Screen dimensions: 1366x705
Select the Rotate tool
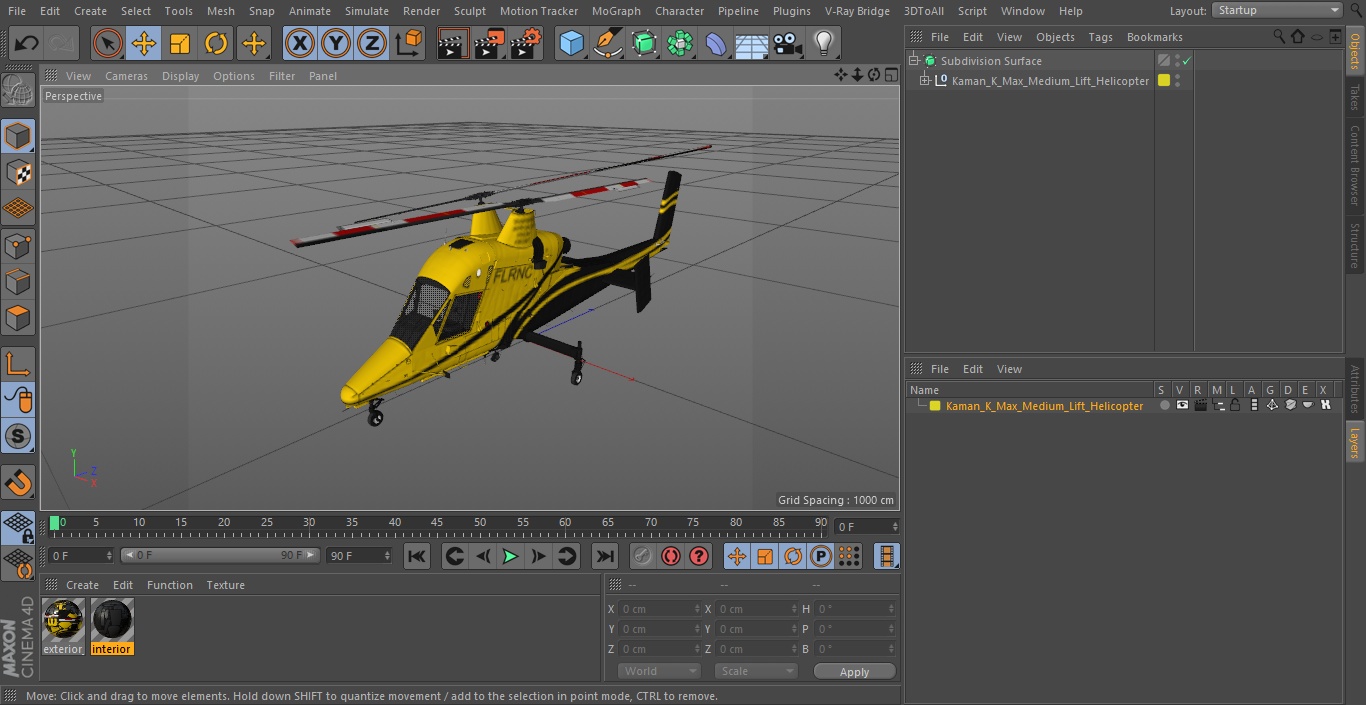point(216,43)
